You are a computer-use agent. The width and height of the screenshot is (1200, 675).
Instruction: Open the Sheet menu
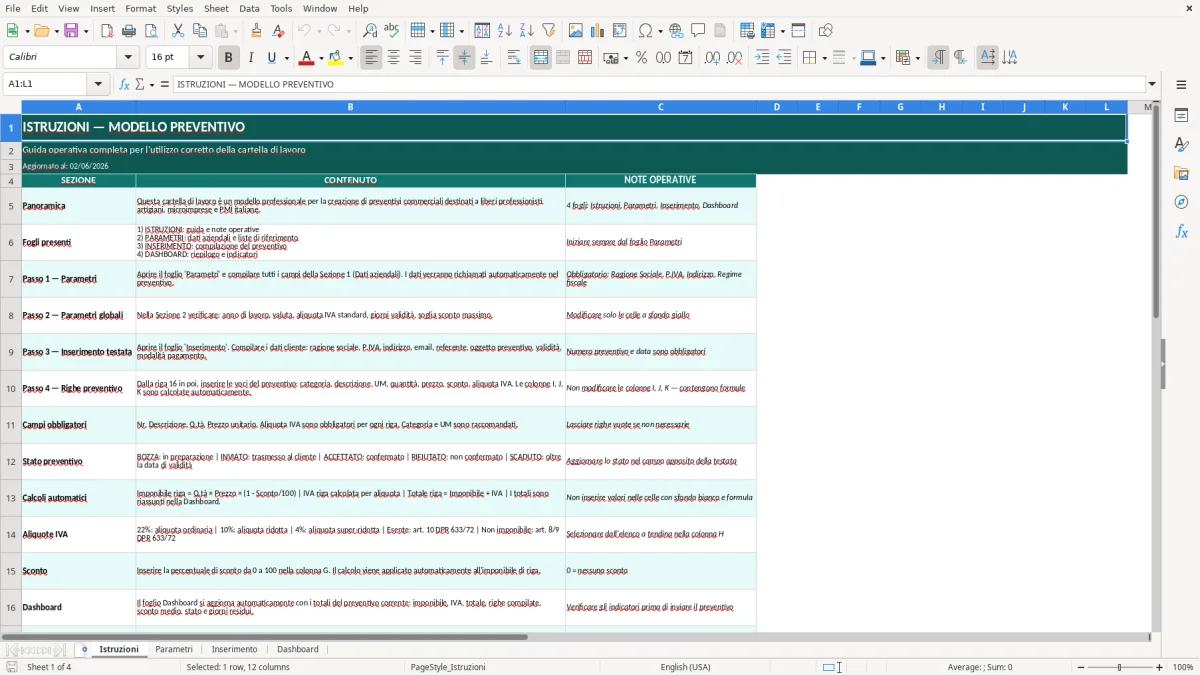pos(216,8)
